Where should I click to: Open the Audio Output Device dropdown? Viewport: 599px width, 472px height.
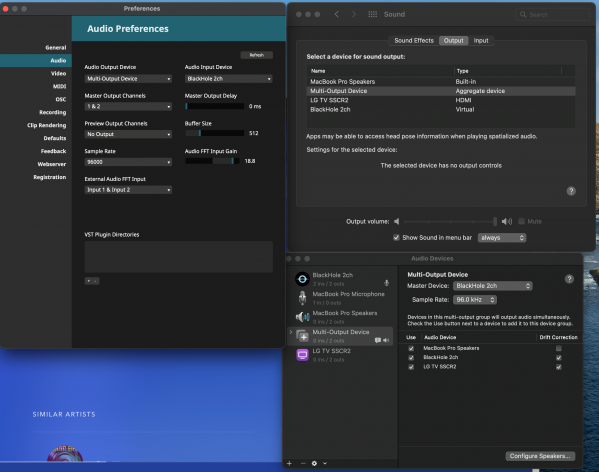128,79
